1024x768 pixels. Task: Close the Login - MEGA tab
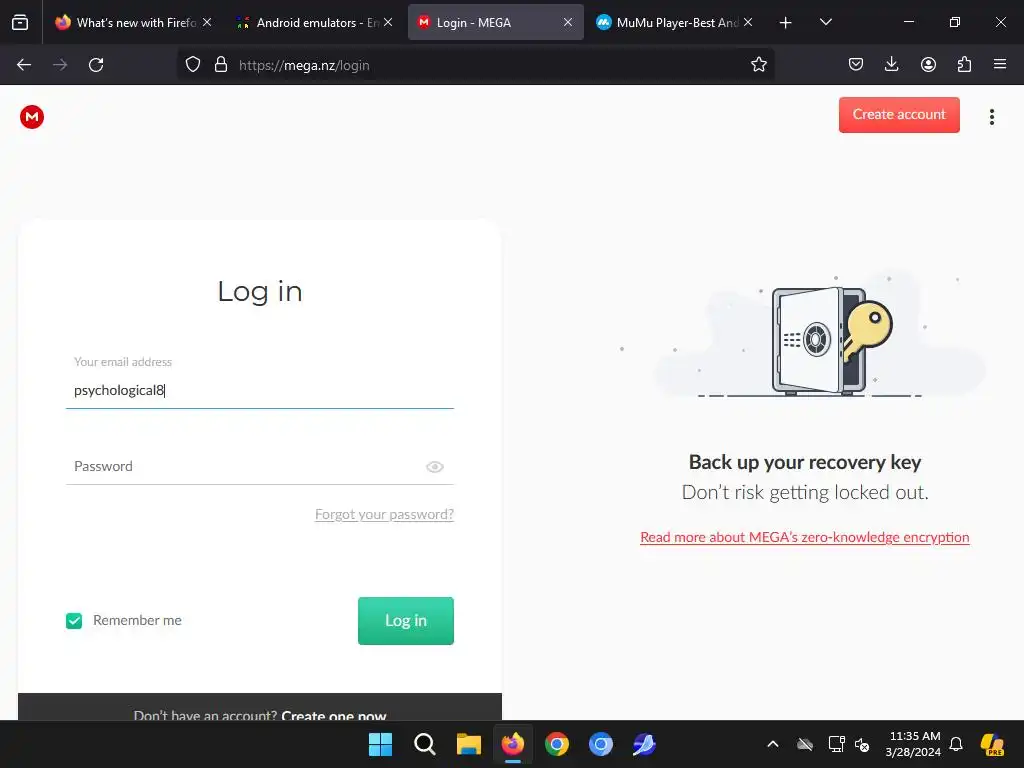pyautogui.click(x=568, y=22)
